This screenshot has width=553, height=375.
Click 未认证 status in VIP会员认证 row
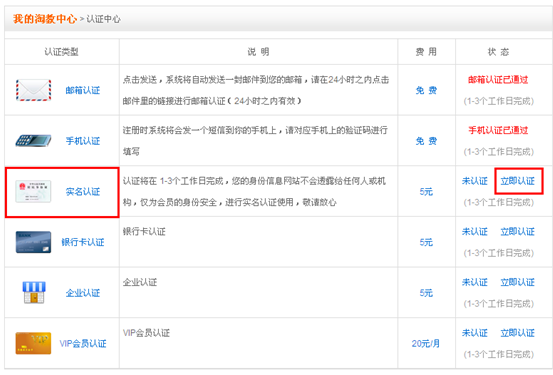(475, 333)
